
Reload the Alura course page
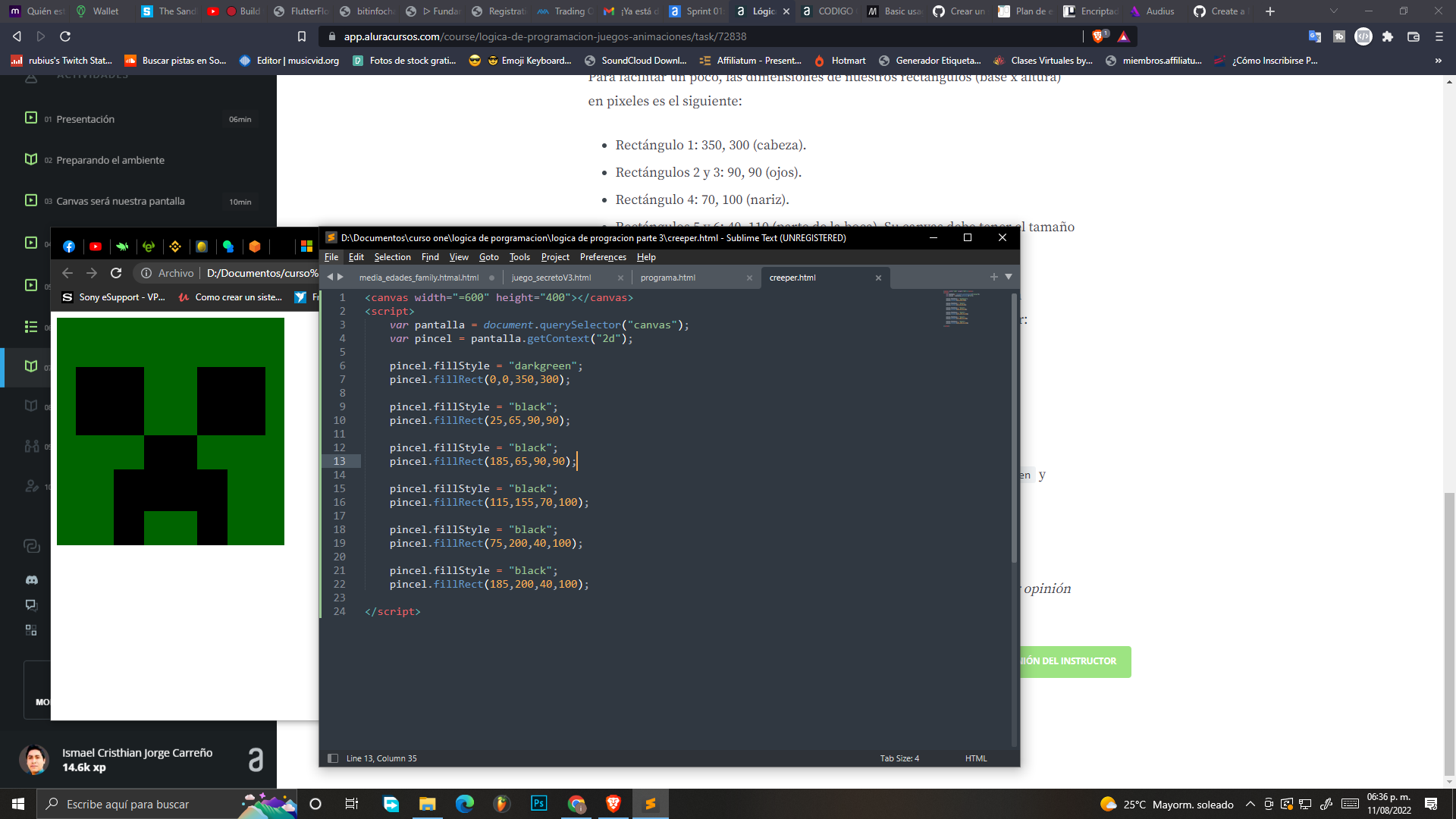(x=65, y=36)
